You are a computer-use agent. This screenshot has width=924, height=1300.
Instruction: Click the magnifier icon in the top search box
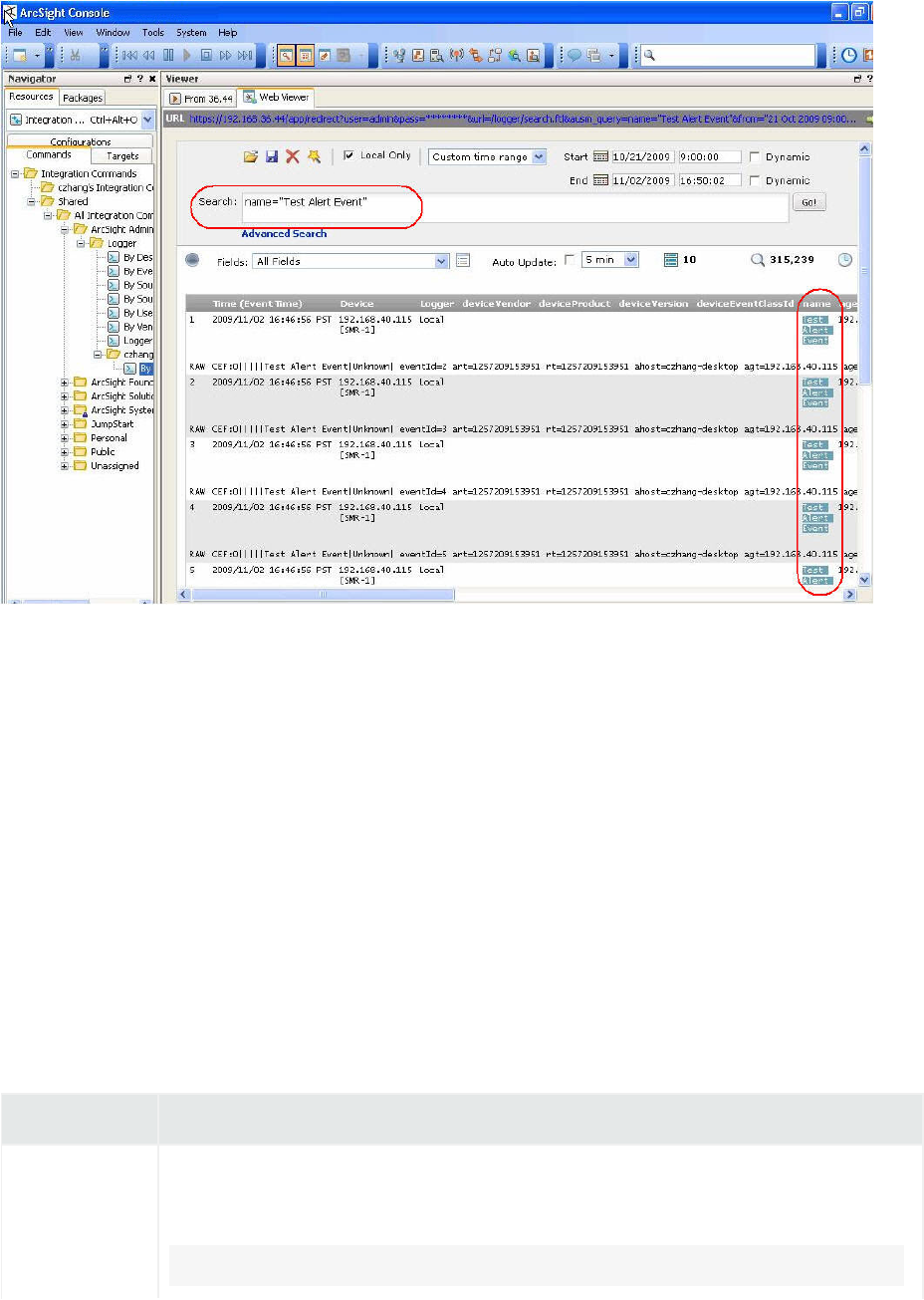point(649,56)
